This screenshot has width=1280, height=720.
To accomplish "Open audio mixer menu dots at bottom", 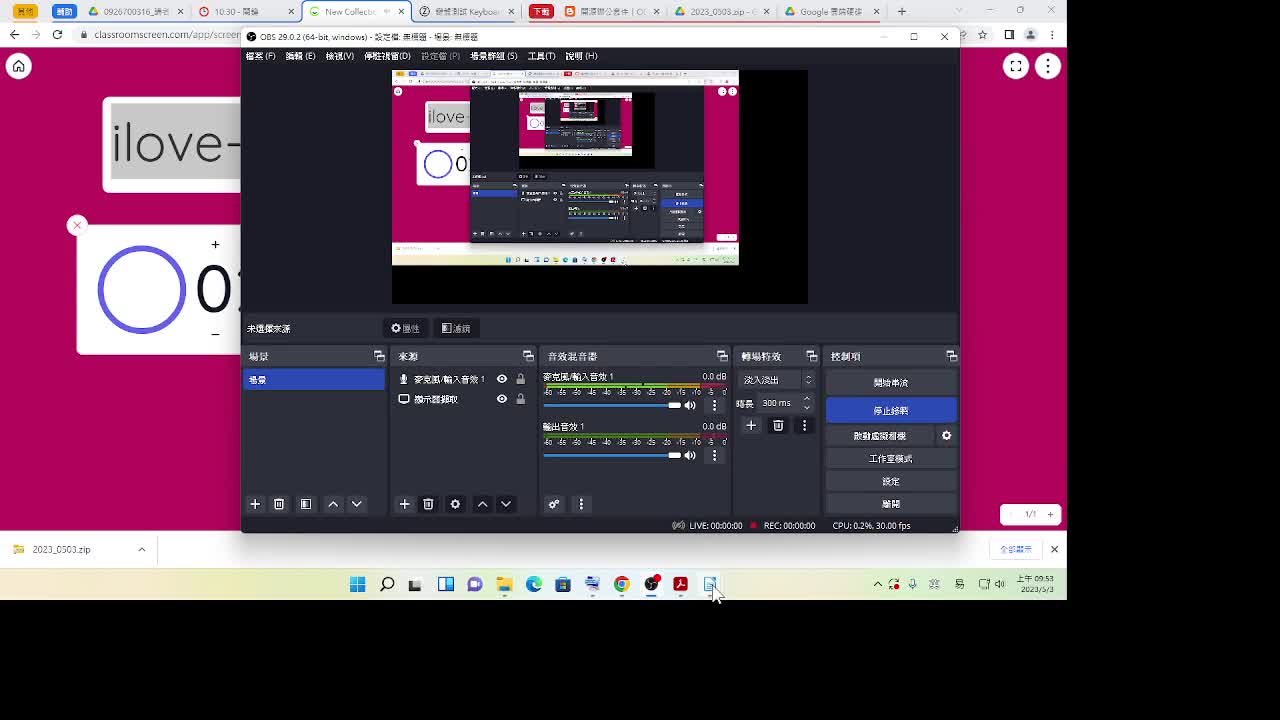I will (581, 504).
